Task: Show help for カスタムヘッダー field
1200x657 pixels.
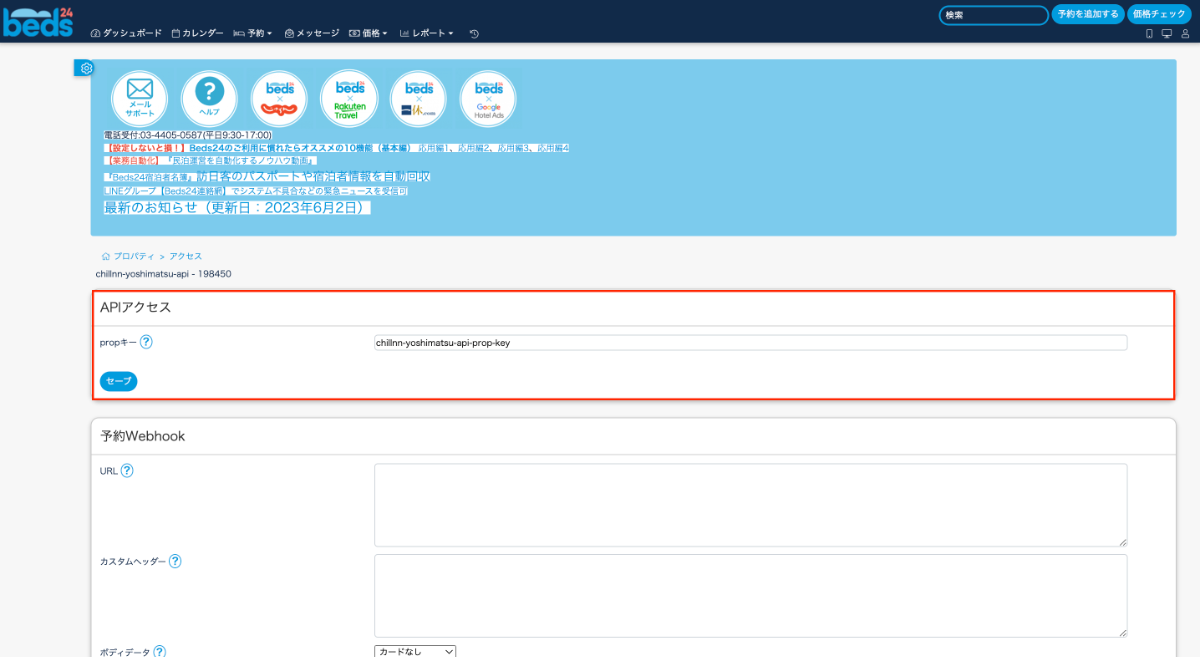Action: 175,561
